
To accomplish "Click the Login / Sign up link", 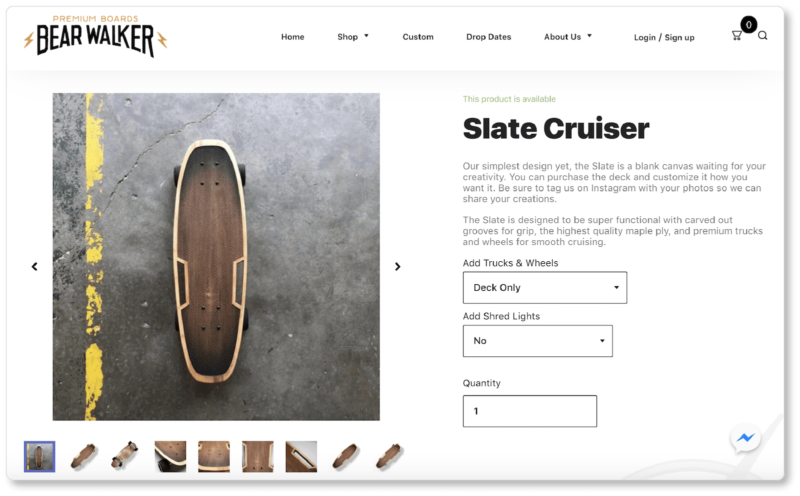I will pyautogui.click(x=664, y=37).
